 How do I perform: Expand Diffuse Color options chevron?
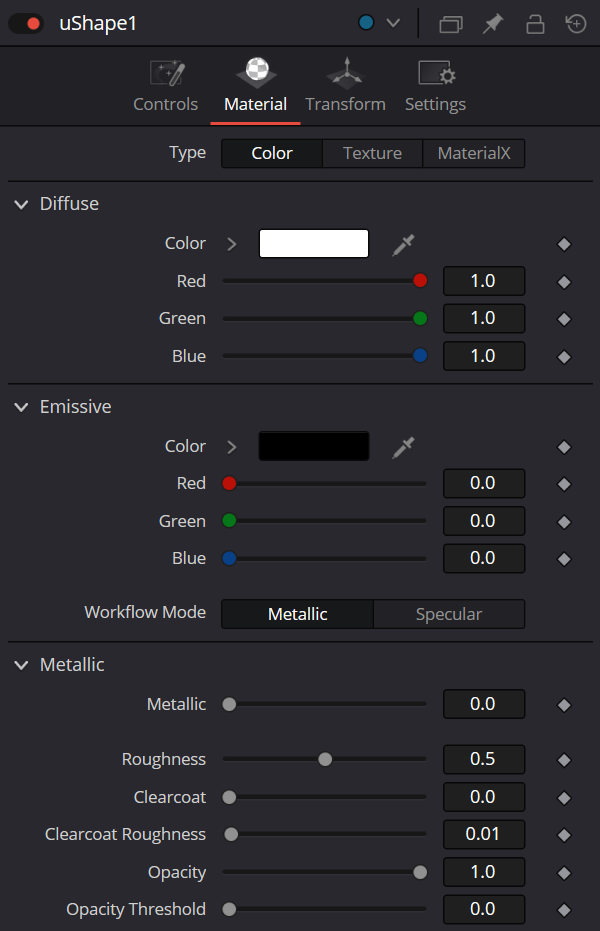(232, 244)
